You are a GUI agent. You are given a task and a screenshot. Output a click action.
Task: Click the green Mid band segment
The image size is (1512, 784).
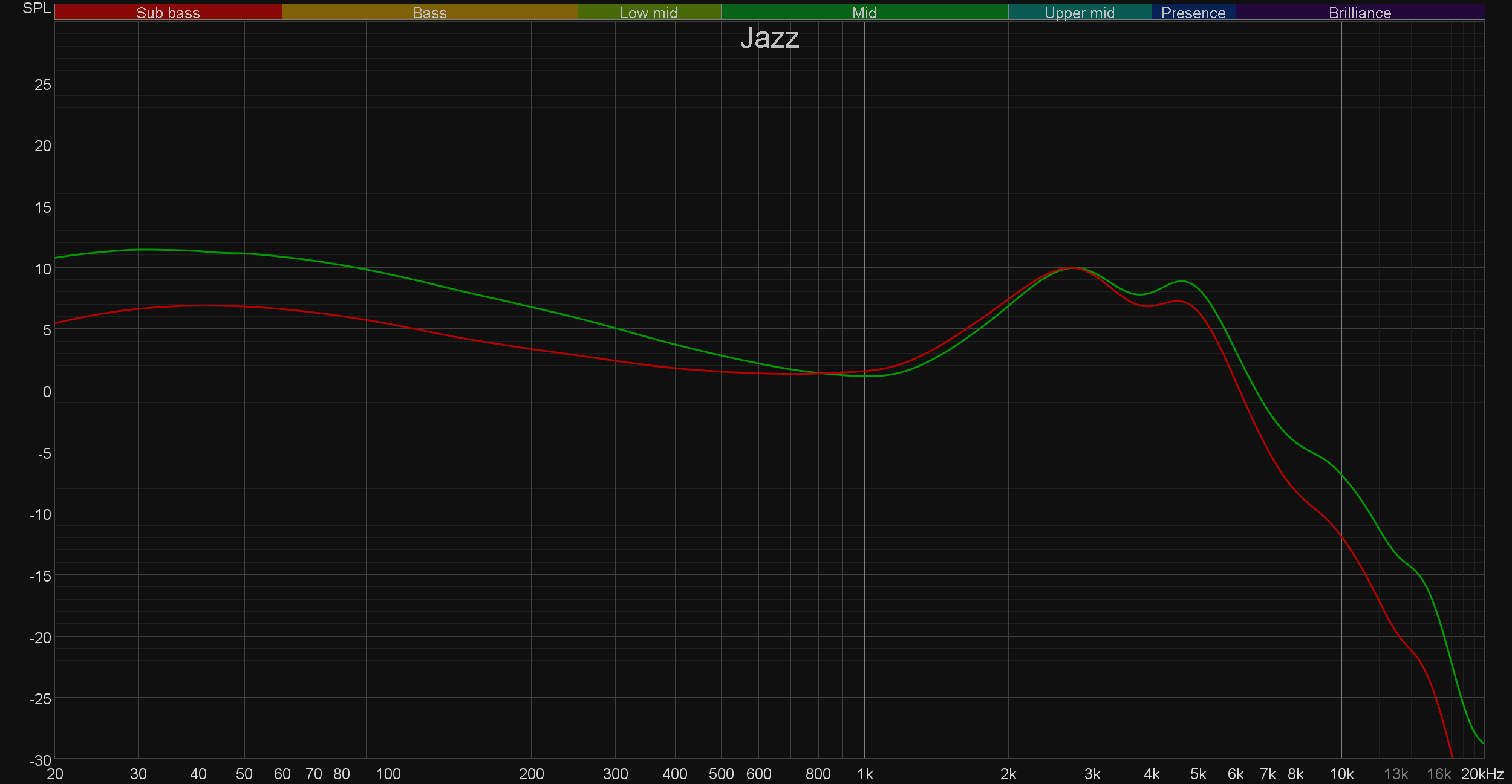[864, 12]
